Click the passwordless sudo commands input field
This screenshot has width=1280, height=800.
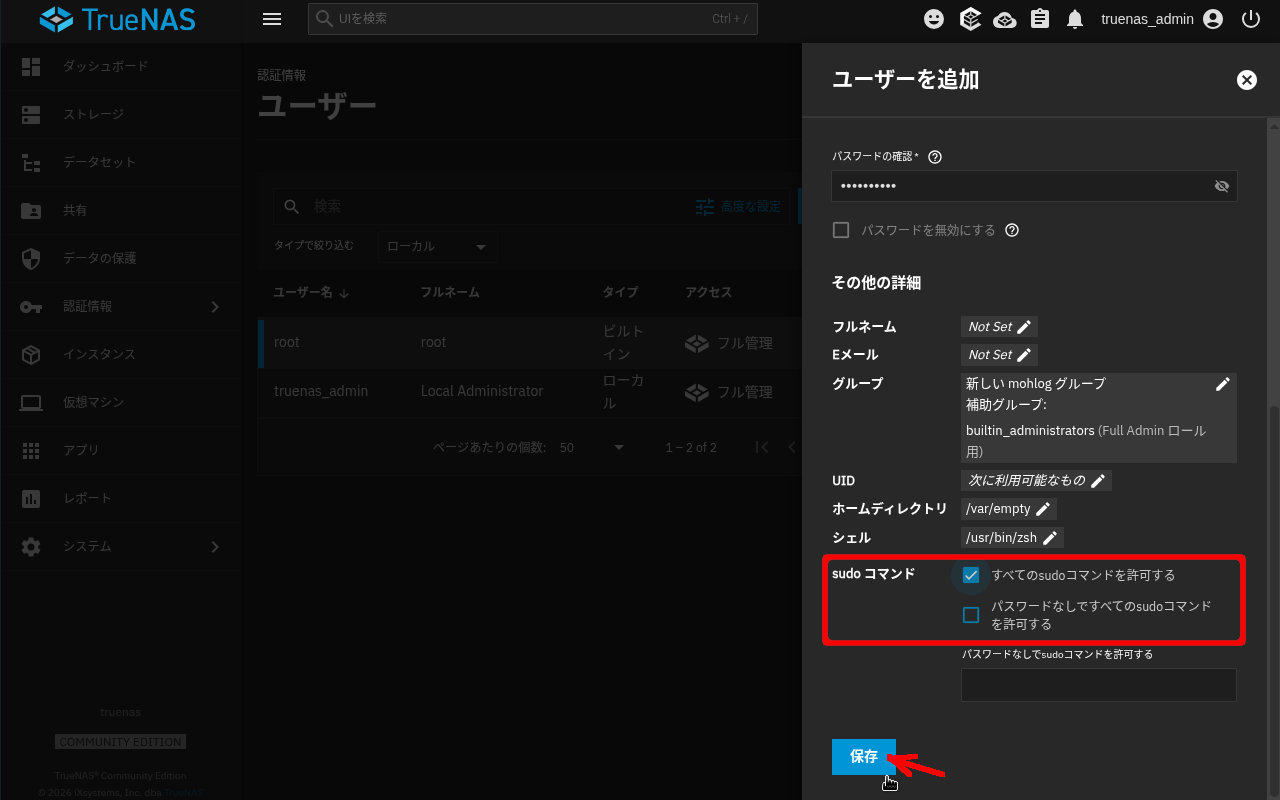click(1099, 685)
